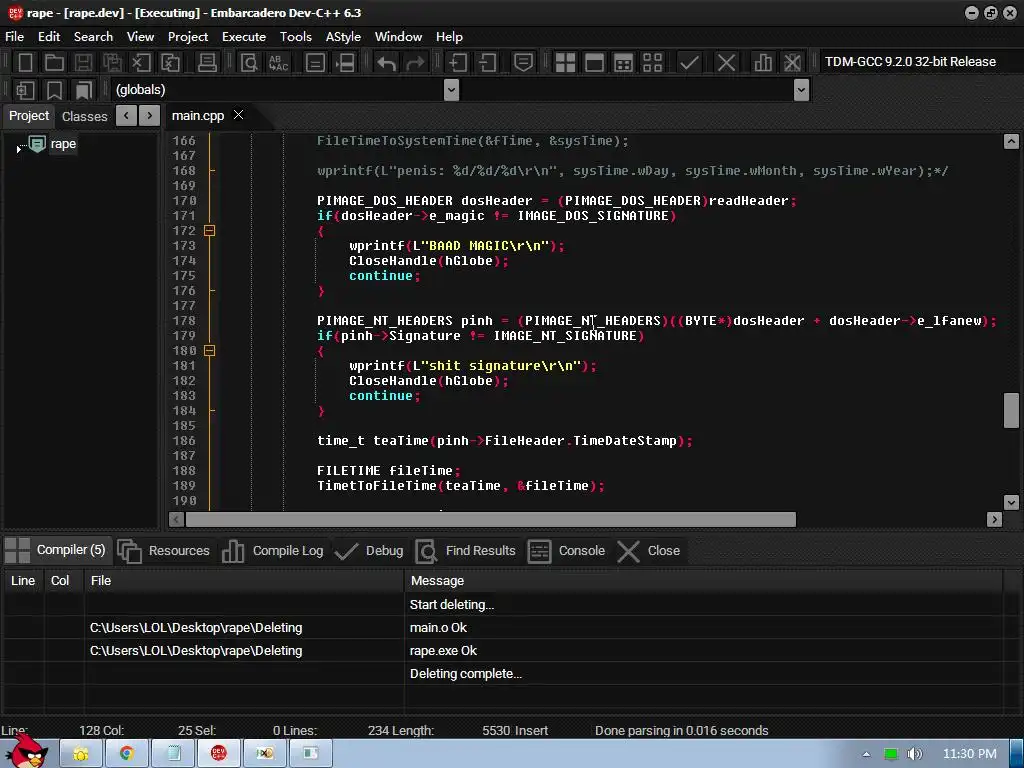Click the Profile analysis bar-chart icon
The height and width of the screenshot is (768, 1024).
[762, 62]
